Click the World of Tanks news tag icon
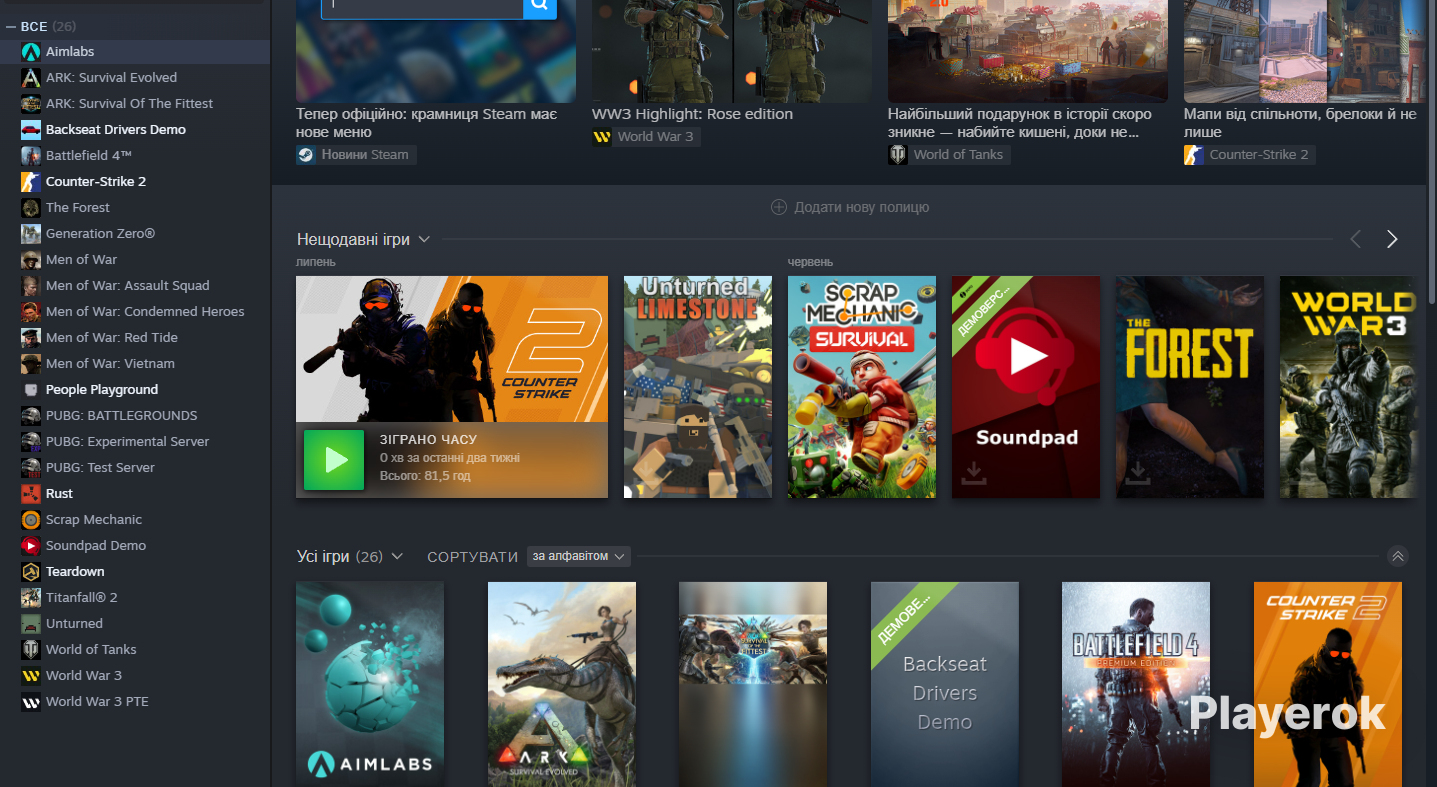The width and height of the screenshot is (1437, 787). (898, 155)
